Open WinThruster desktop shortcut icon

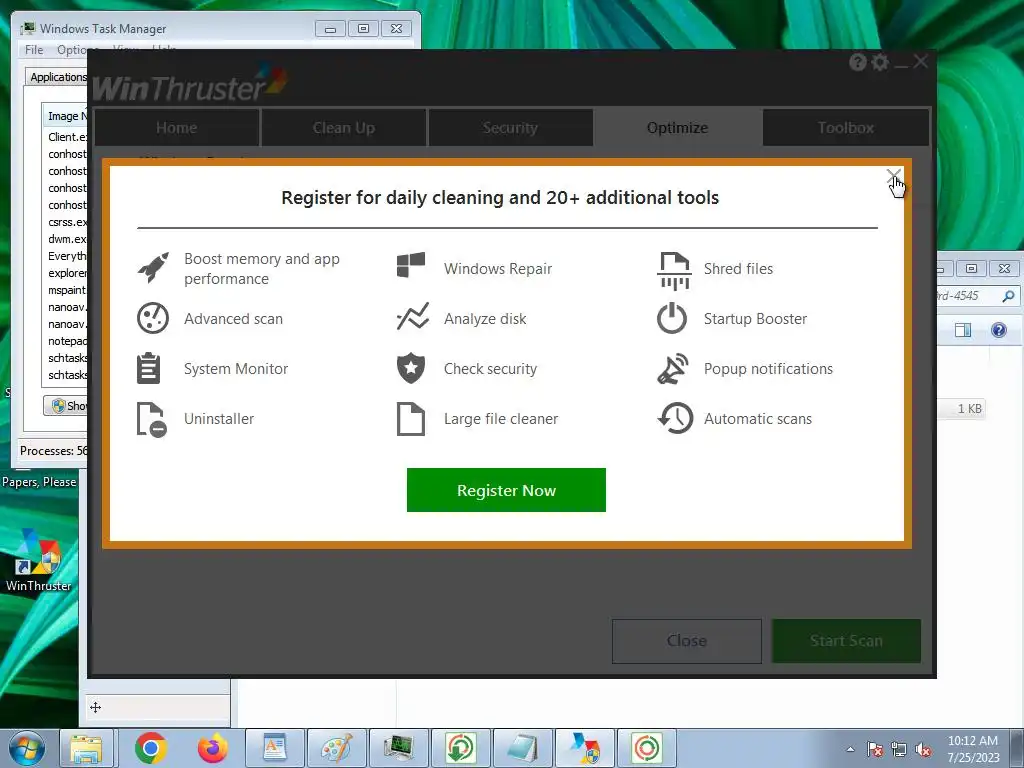coord(38,560)
